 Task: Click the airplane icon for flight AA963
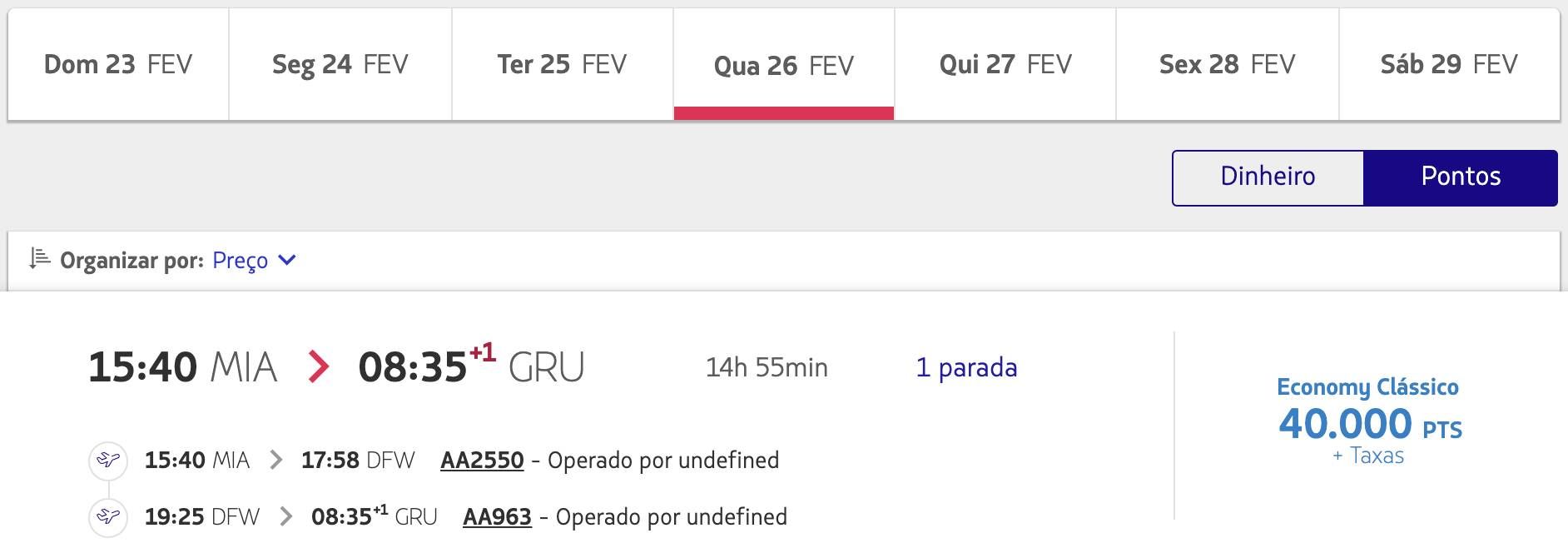coord(108,516)
